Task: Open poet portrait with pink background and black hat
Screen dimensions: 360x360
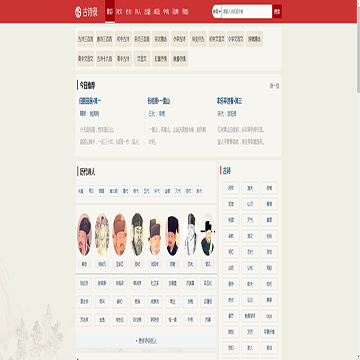Action: (84, 235)
